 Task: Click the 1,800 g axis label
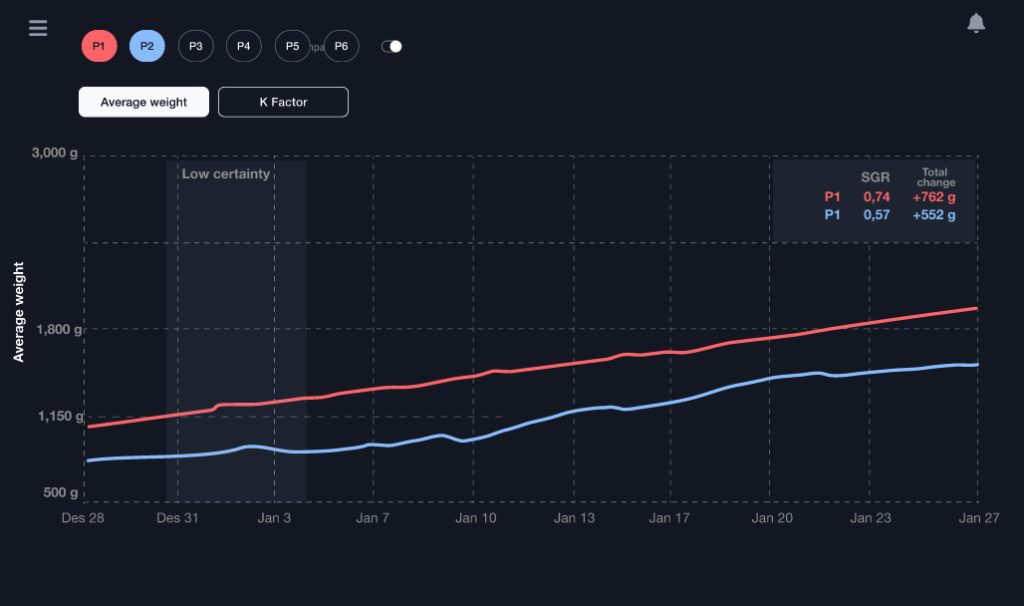point(56,329)
